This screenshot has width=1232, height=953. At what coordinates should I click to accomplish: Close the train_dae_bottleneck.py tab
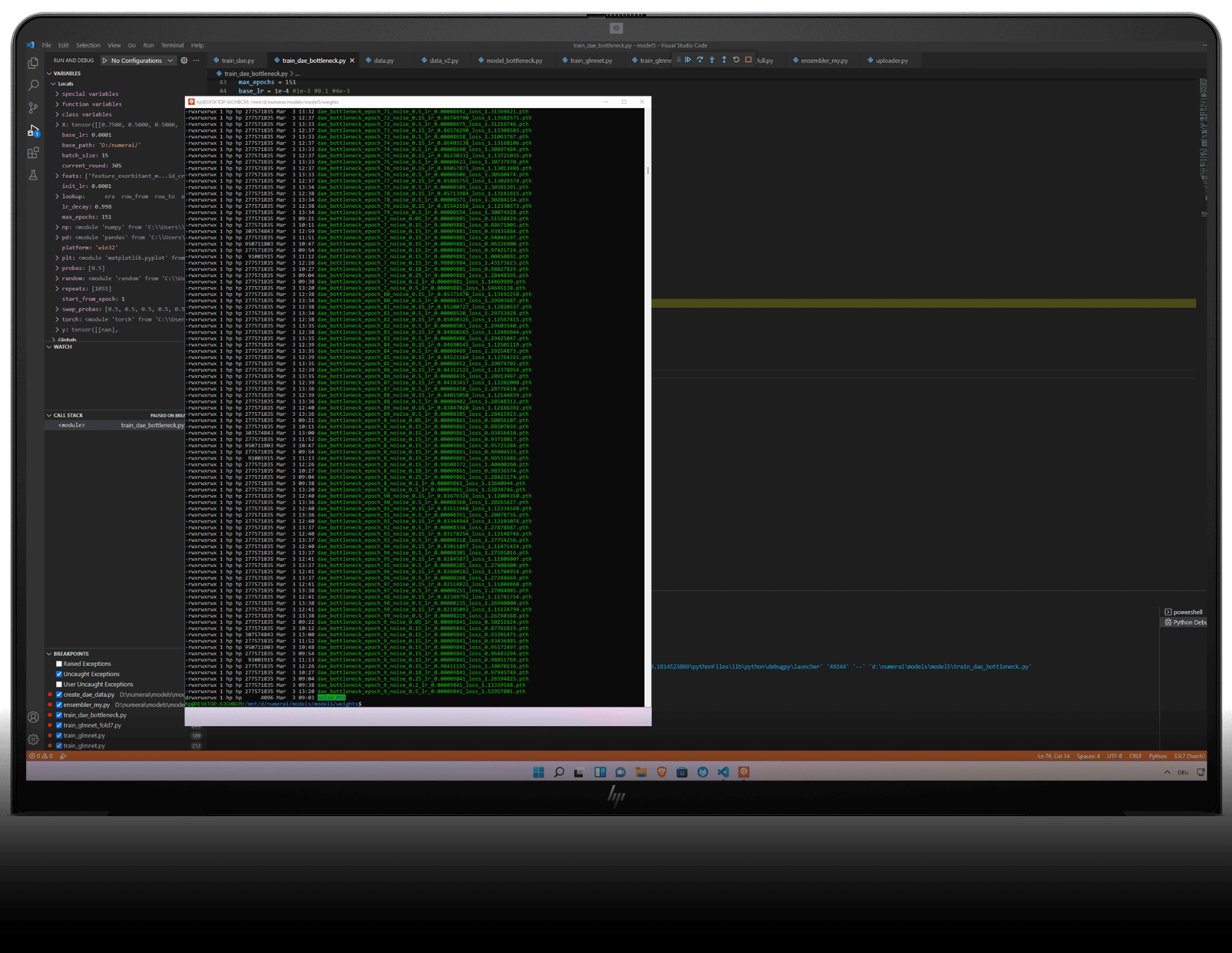(353, 61)
